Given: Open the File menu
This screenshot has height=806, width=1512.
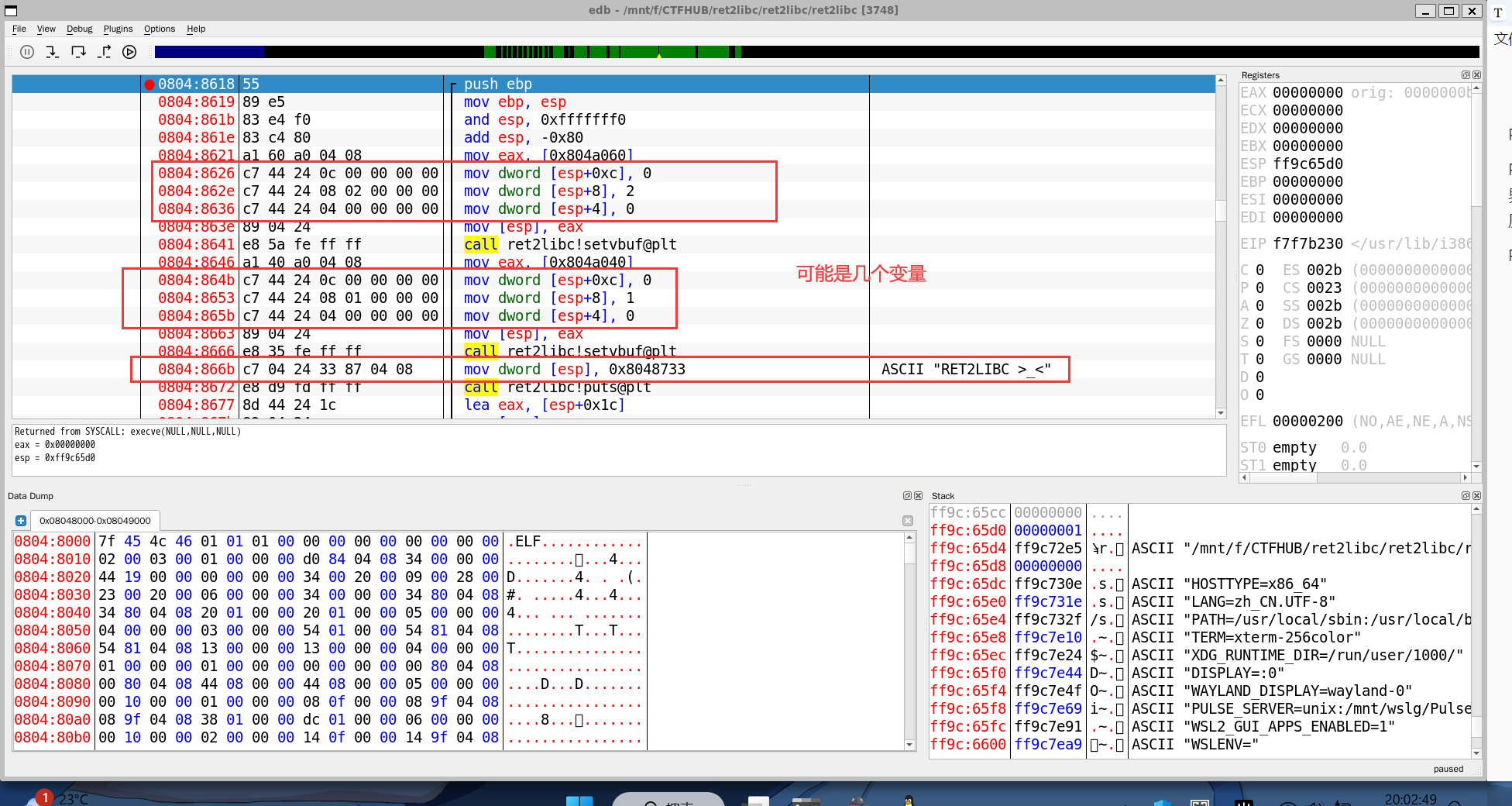Looking at the screenshot, I should [x=19, y=29].
